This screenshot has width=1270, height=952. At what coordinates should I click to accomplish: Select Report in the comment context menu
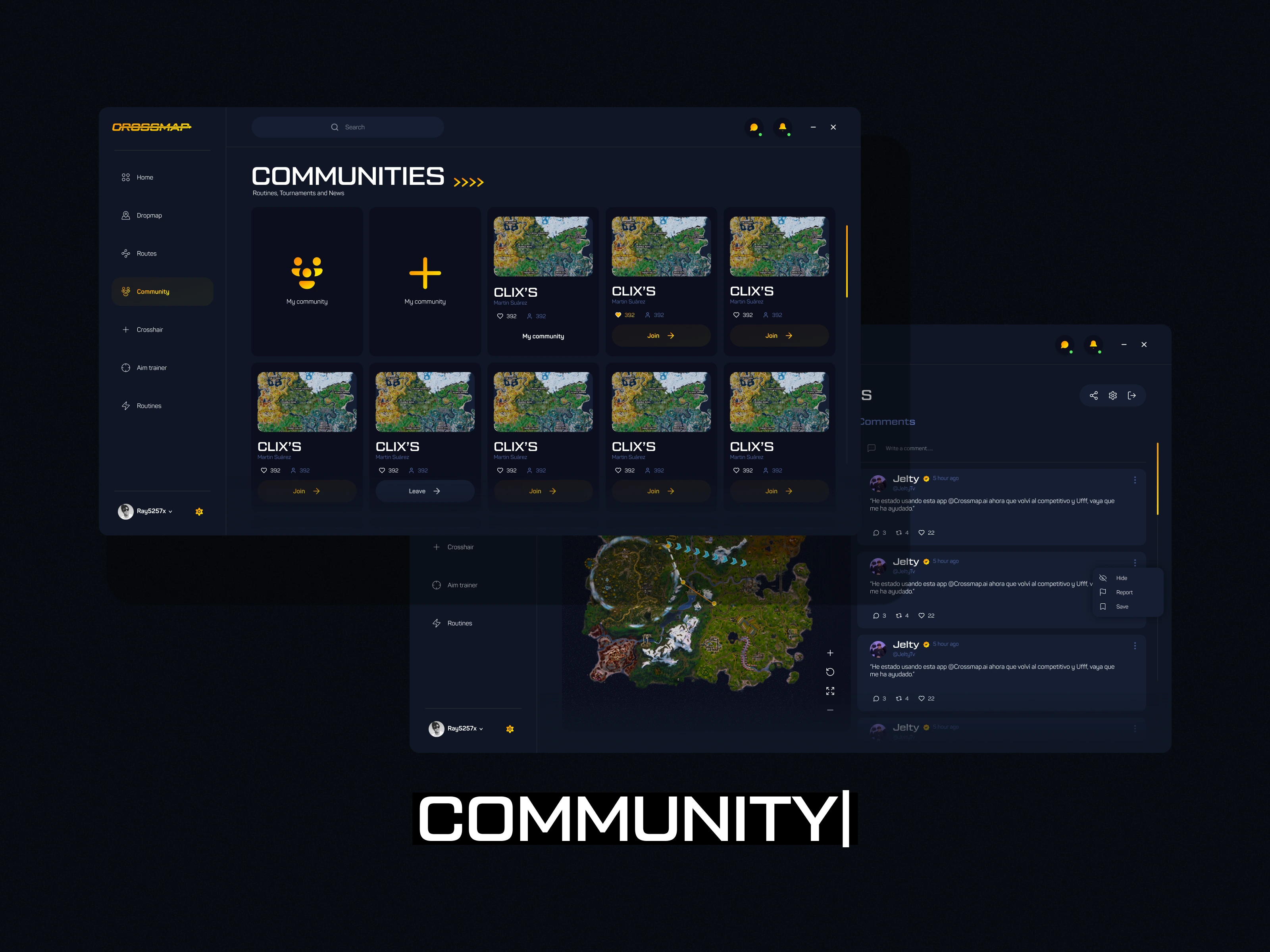[x=1124, y=592]
